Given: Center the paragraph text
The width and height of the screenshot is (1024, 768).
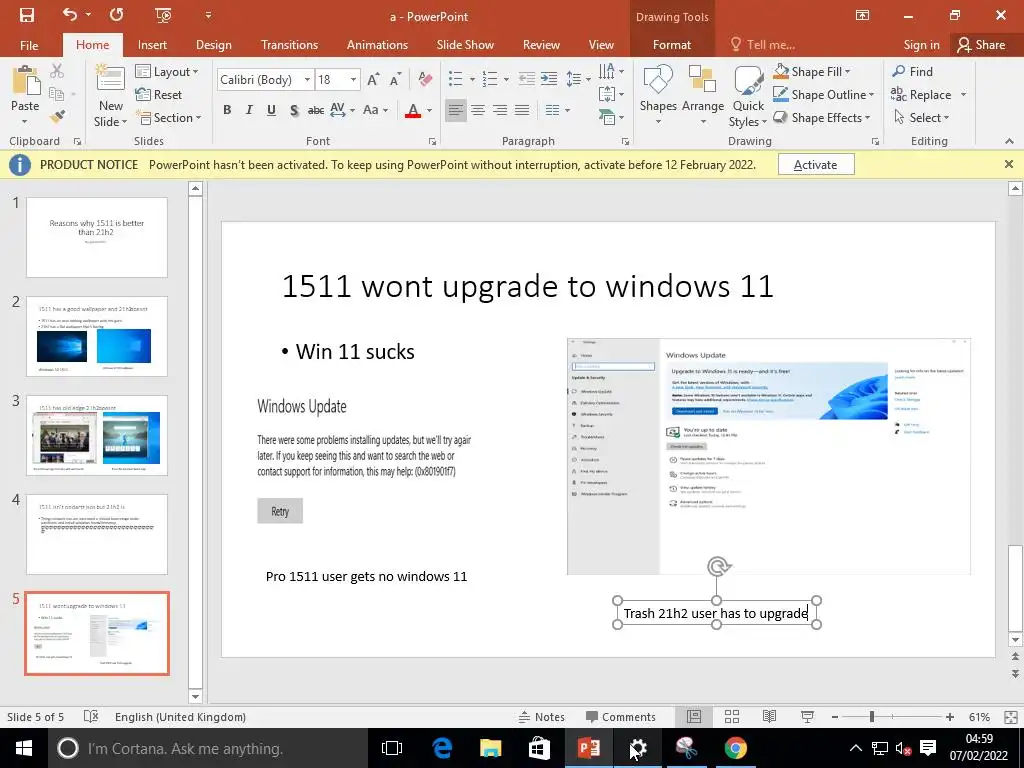Looking at the screenshot, I should 478,110.
